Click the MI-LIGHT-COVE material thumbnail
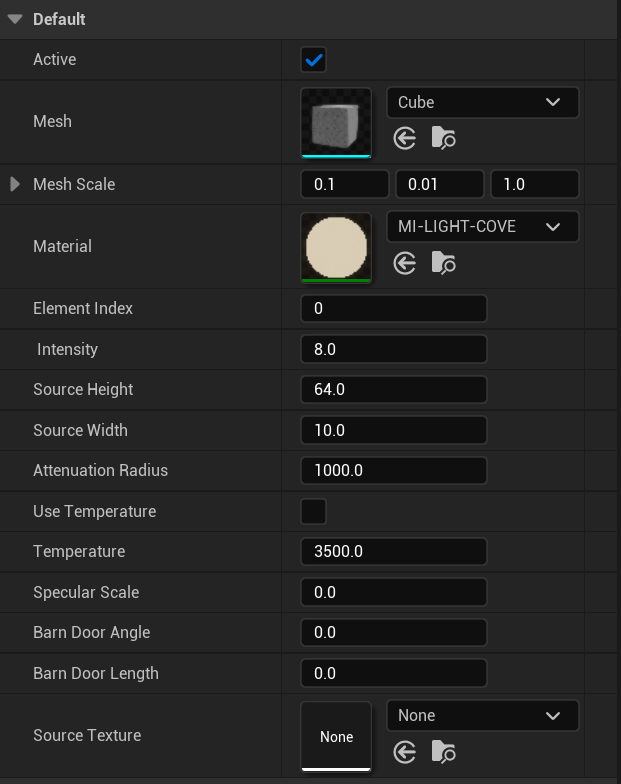The image size is (621, 784). pos(336,248)
